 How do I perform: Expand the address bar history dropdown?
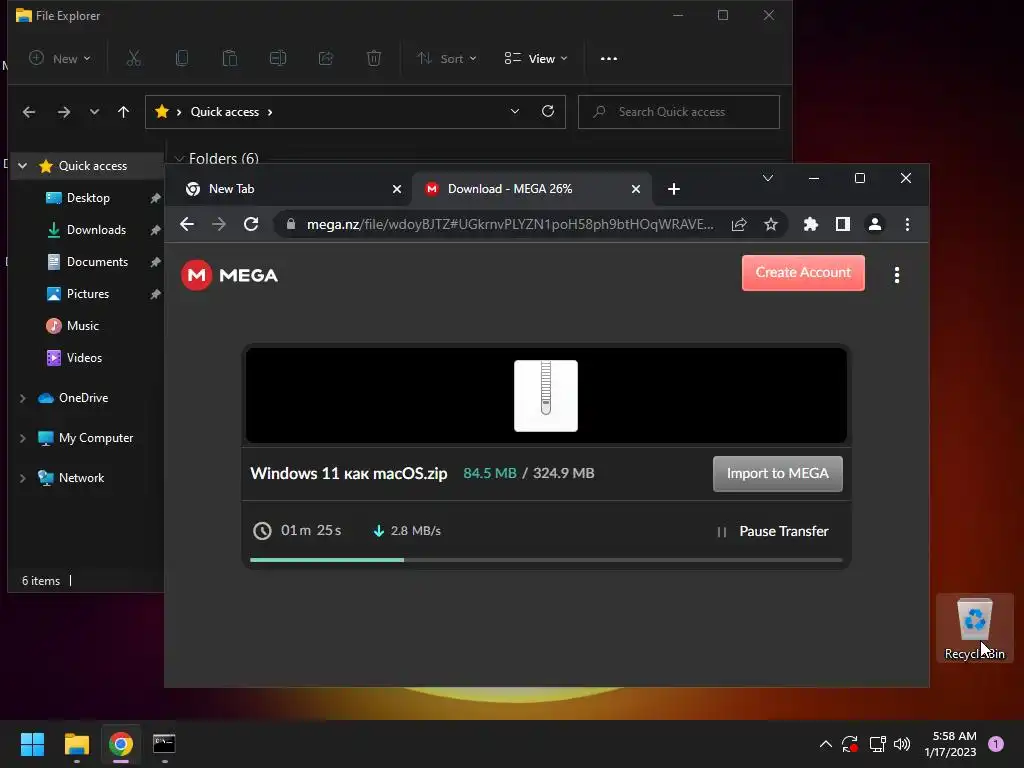click(515, 112)
